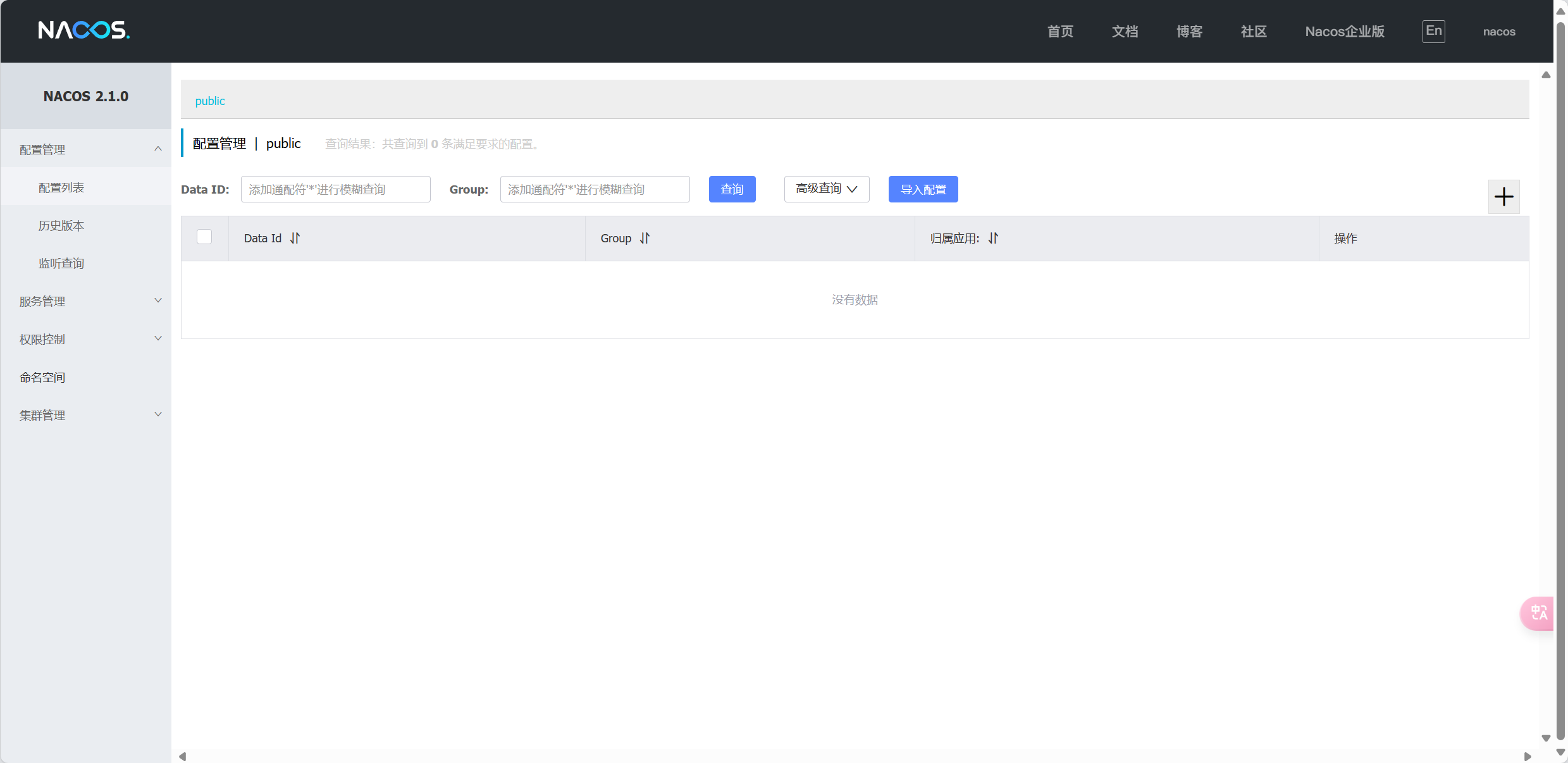
Task: Click the plus icon to create configuration
Action: 1503,197
